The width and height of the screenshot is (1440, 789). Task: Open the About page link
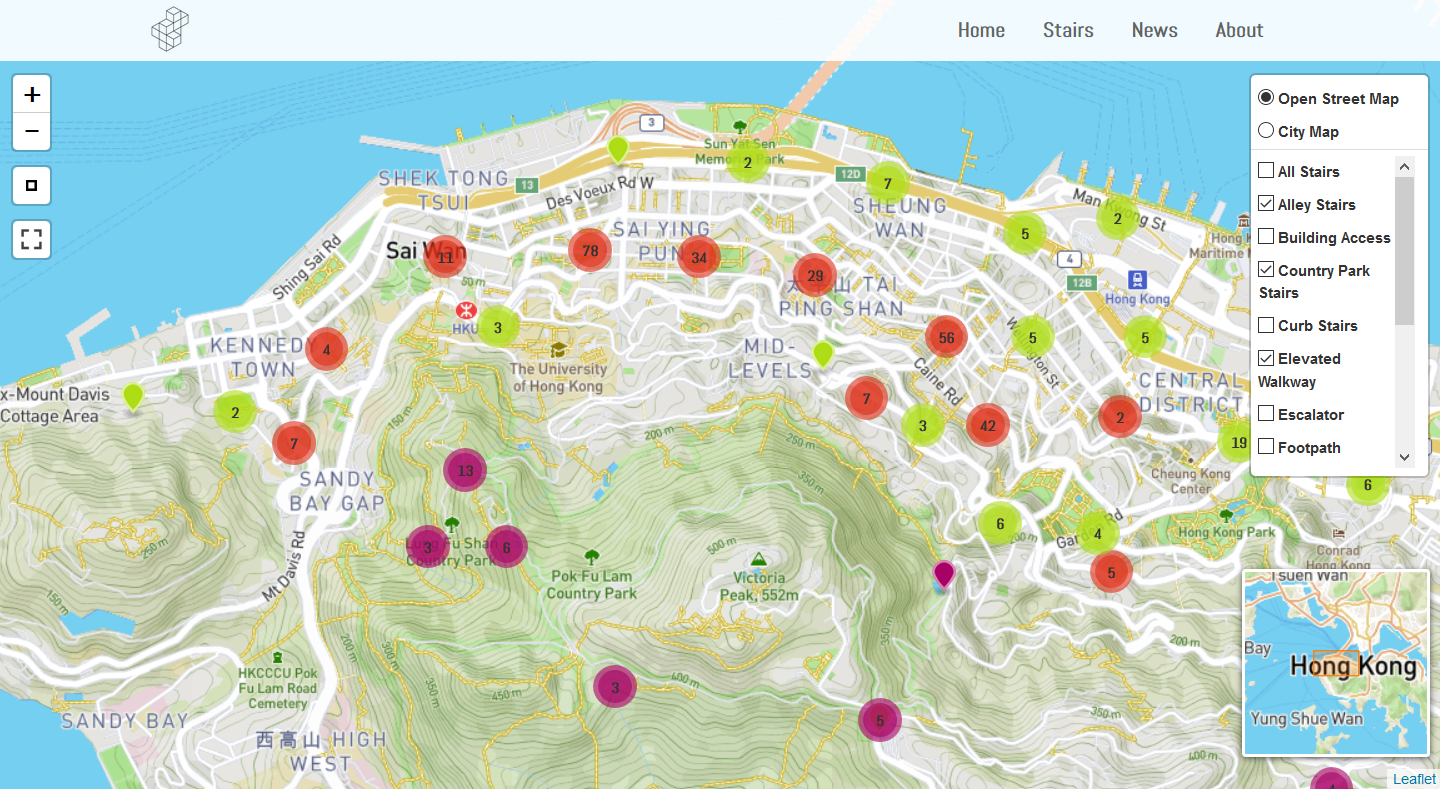[x=1239, y=30]
